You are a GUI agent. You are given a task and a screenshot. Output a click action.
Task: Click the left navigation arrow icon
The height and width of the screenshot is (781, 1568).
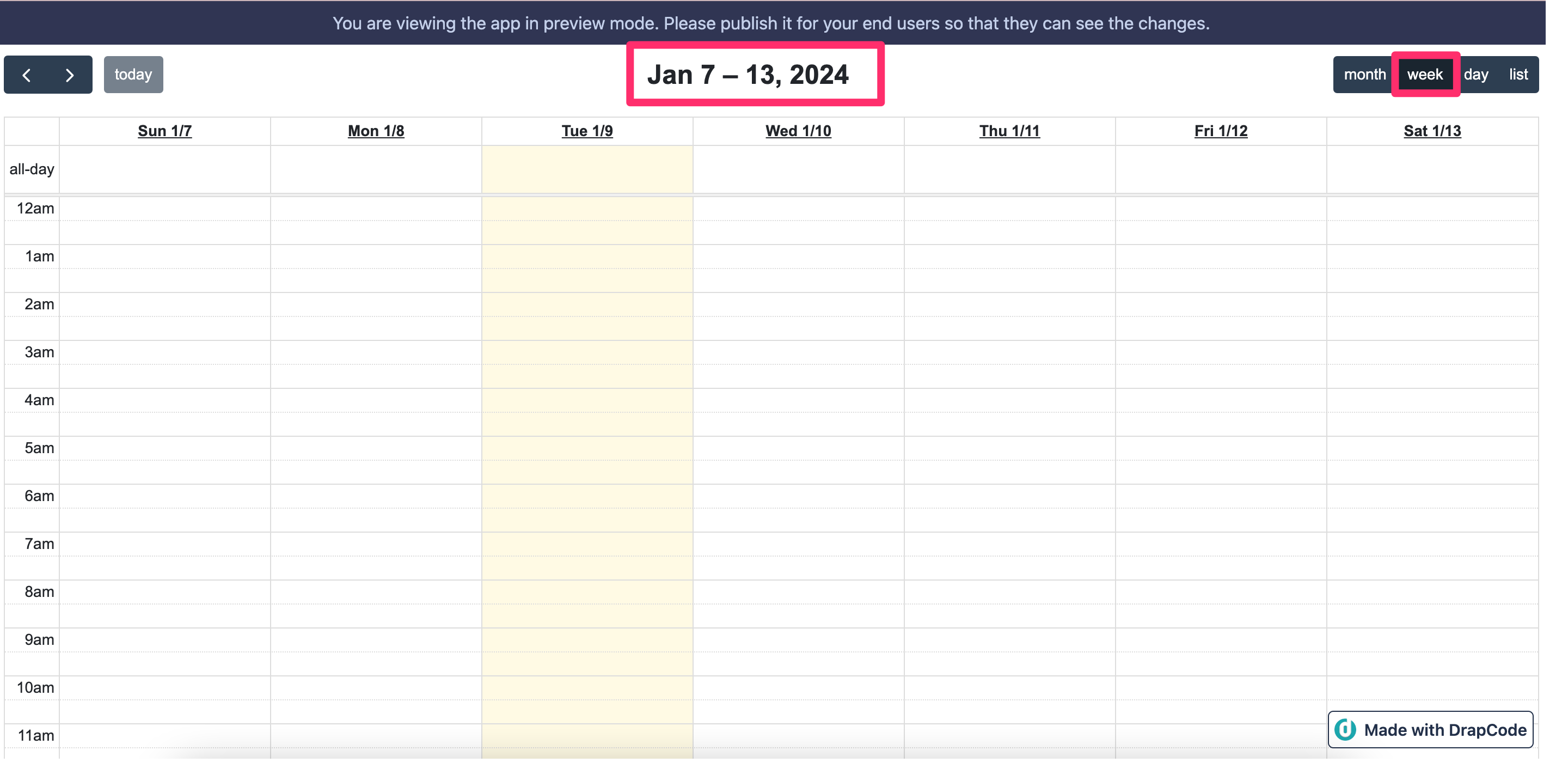pyautogui.click(x=27, y=74)
